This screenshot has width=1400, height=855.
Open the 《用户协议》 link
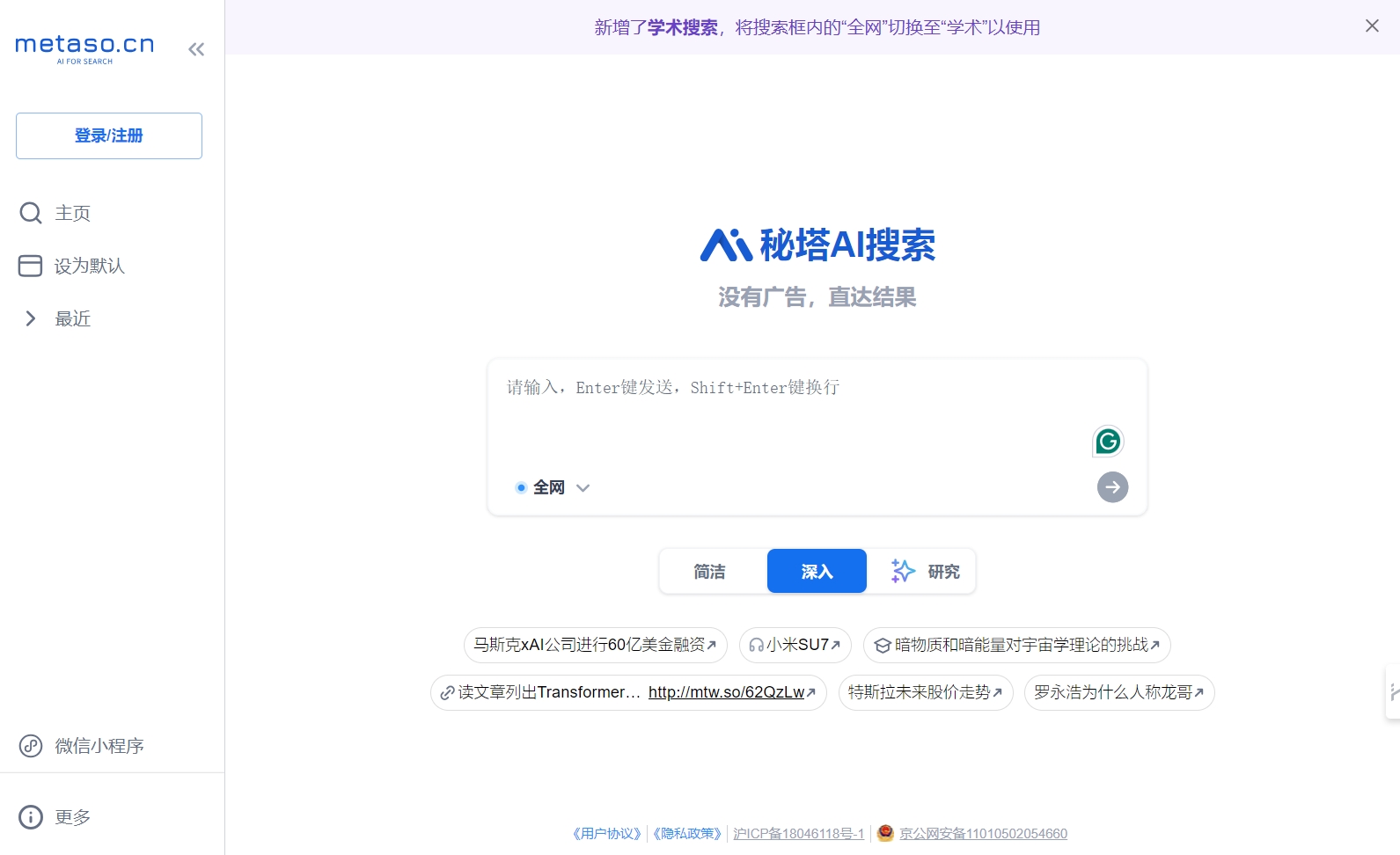(606, 833)
